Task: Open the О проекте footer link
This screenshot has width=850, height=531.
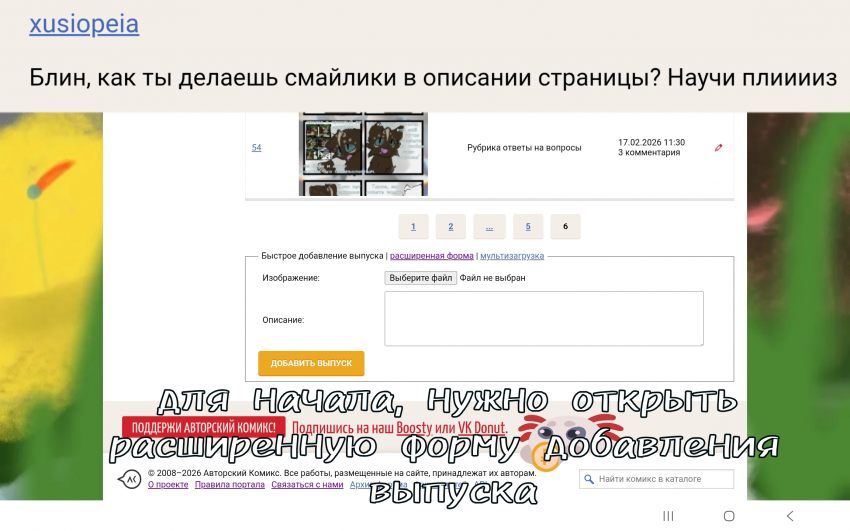Action: [168, 484]
